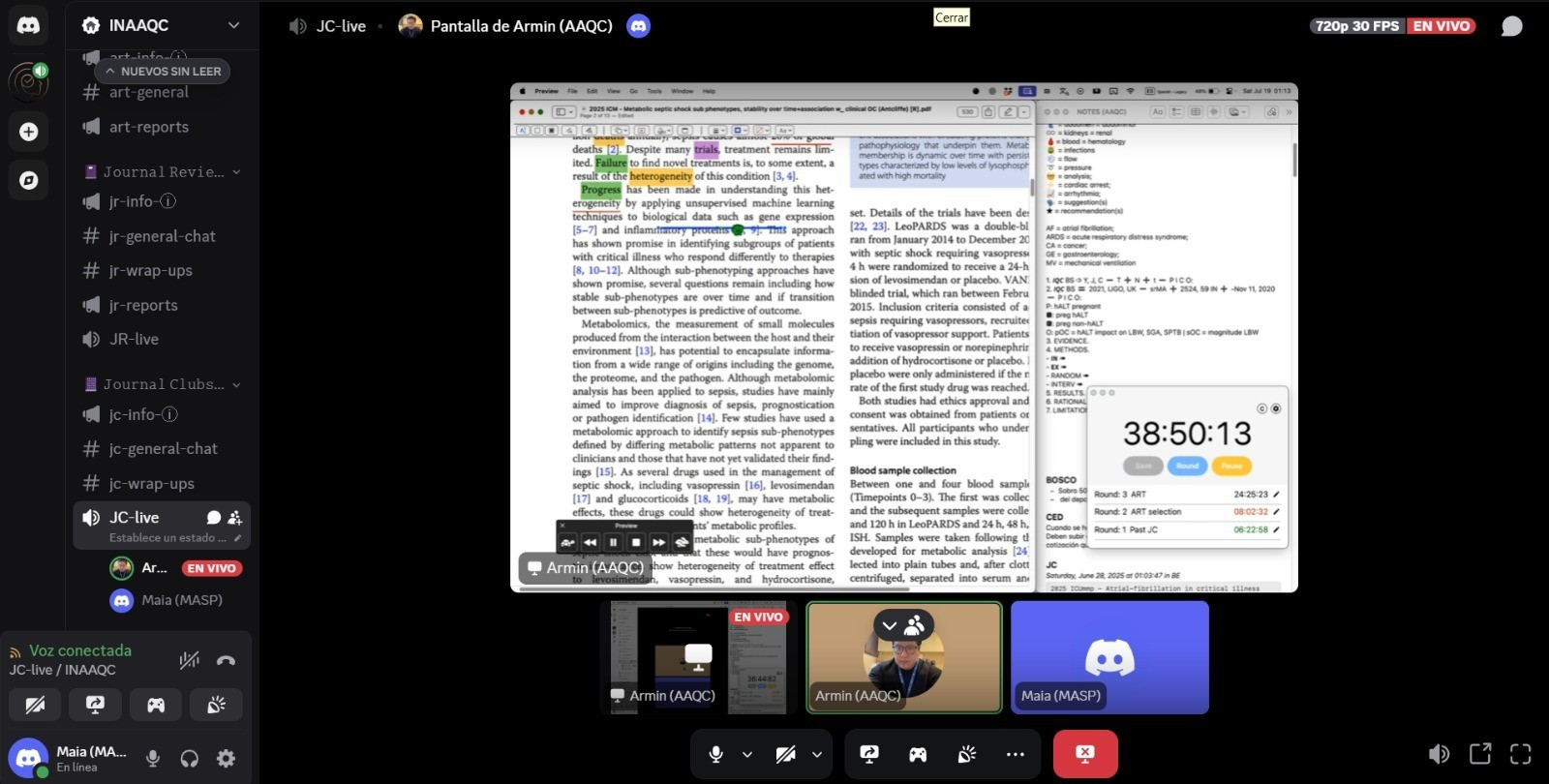Click Add a Server plus icon
Image resolution: width=1549 pixels, height=784 pixels.
[28, 132]
